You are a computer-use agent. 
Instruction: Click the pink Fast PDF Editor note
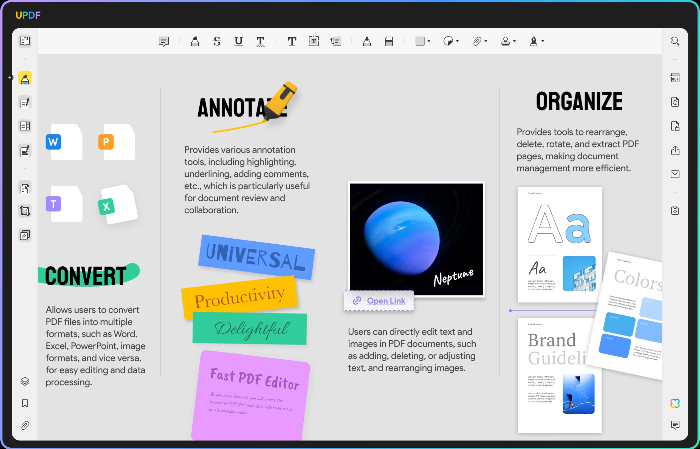point(251,395)
